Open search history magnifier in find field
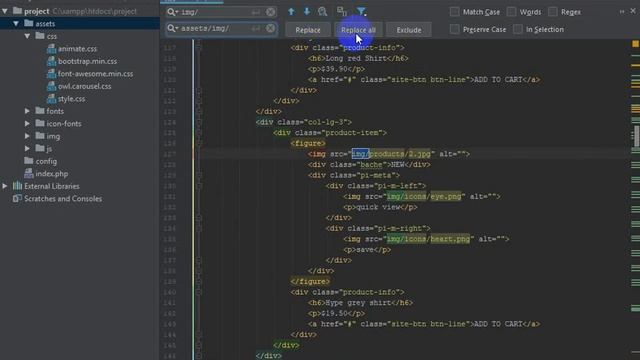 [172, 12]
